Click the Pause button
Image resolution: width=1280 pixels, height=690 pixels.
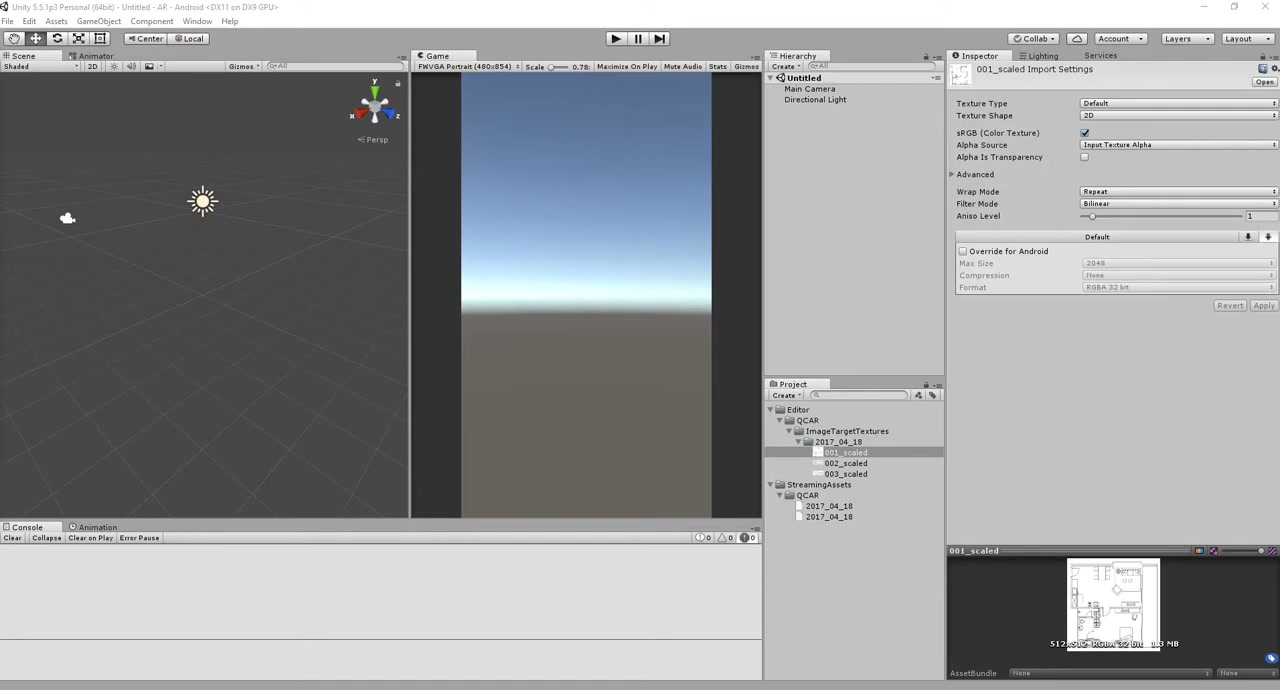point(638,38)
